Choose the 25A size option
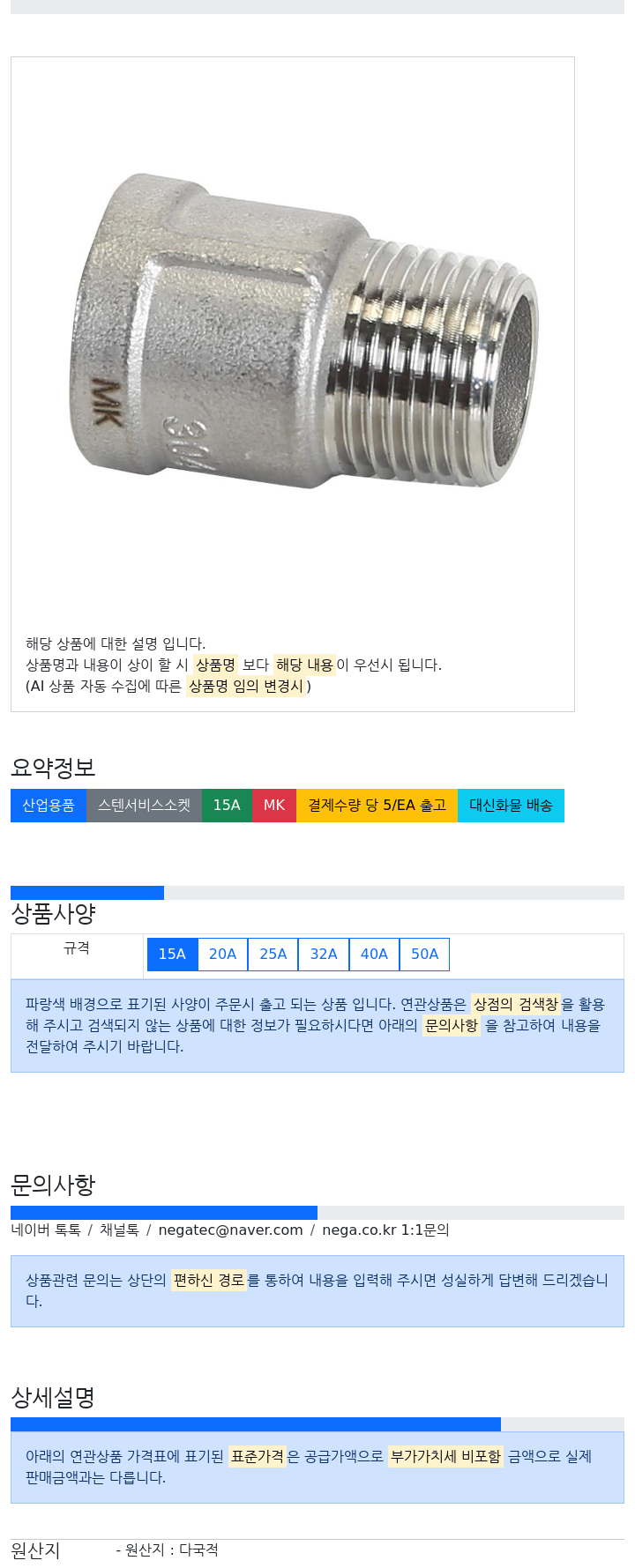This screenshot has width=635, height=1568. (273, 954)
